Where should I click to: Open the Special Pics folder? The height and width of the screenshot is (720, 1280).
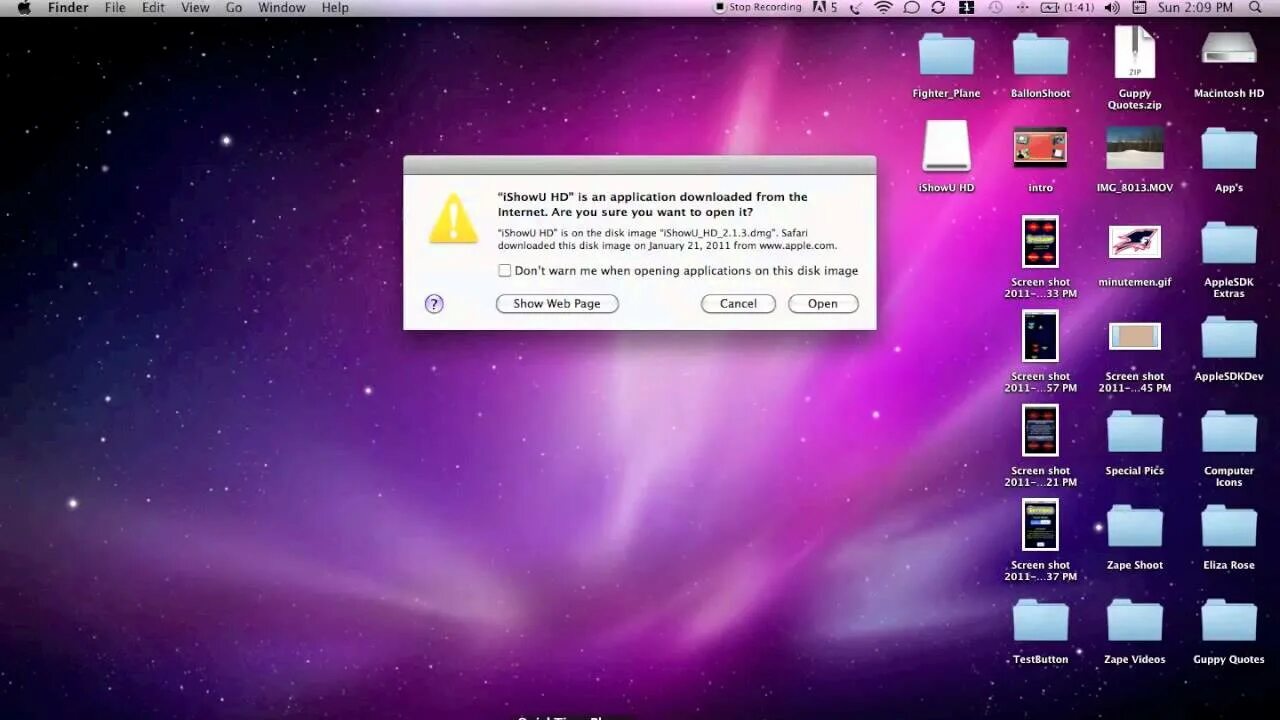[x=1135, y=432]
